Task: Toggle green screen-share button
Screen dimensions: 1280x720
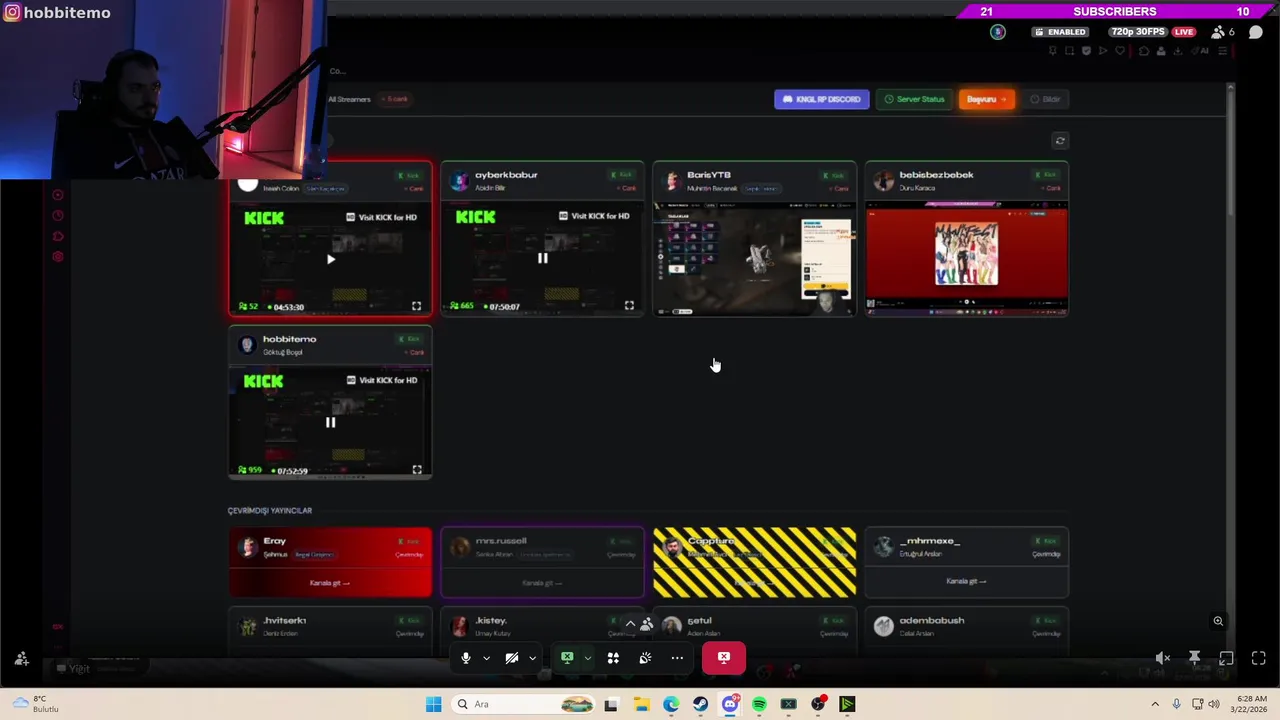Action: [x=567, y=658]
